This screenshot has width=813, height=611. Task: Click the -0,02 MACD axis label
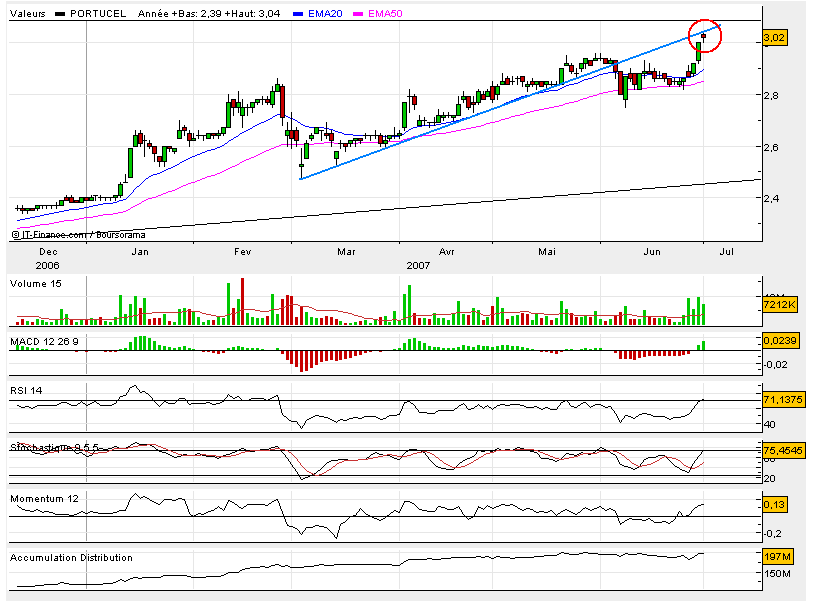[776, 365]
